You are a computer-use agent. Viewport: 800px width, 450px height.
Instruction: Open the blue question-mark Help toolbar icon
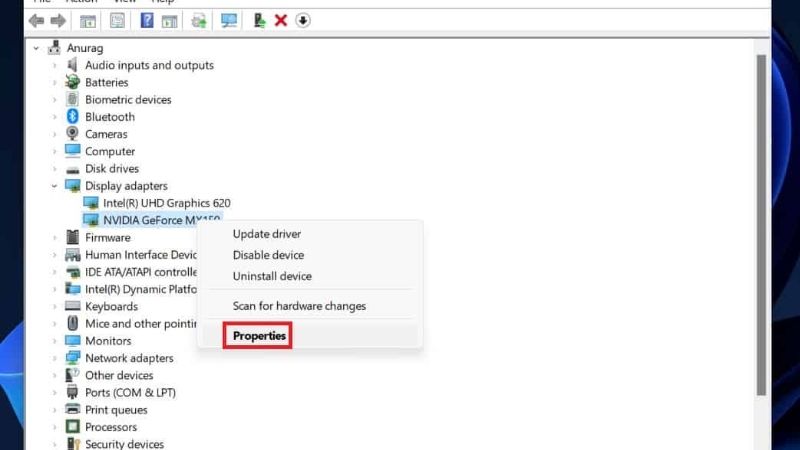click(x=147, y=20)
